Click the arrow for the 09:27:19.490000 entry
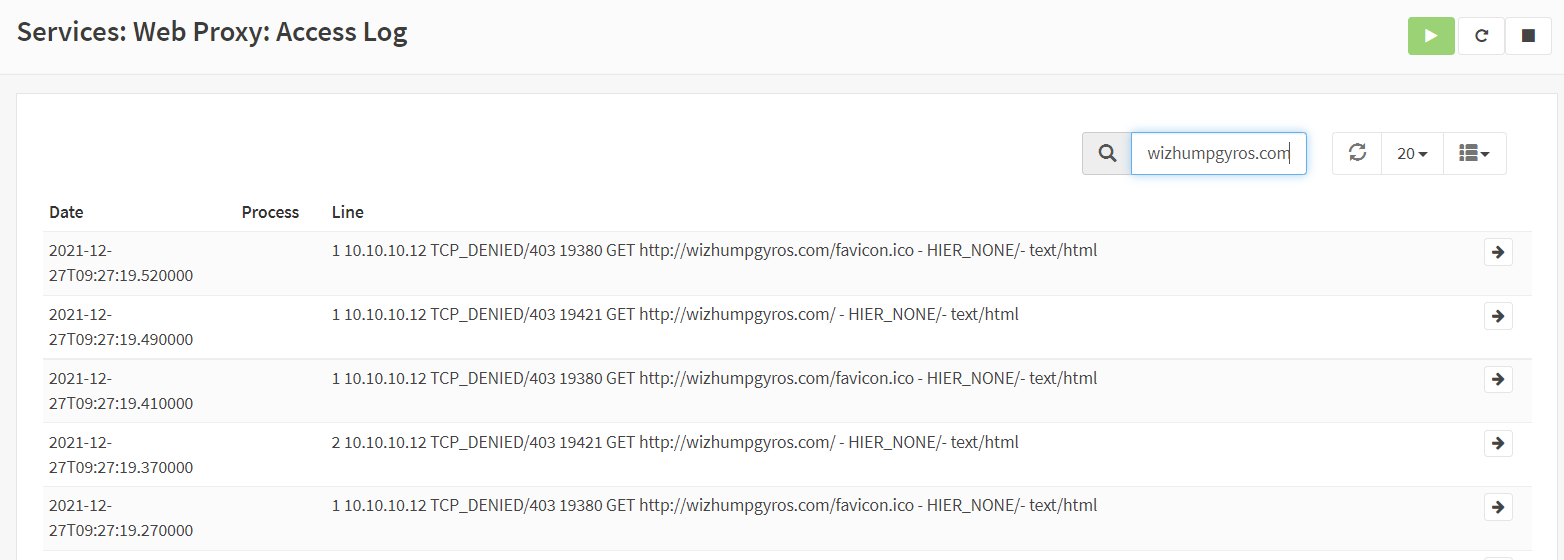Image resolution: width=1564 pixels, height=560 pixels. pyautogui.click(x=1498, y=316)
